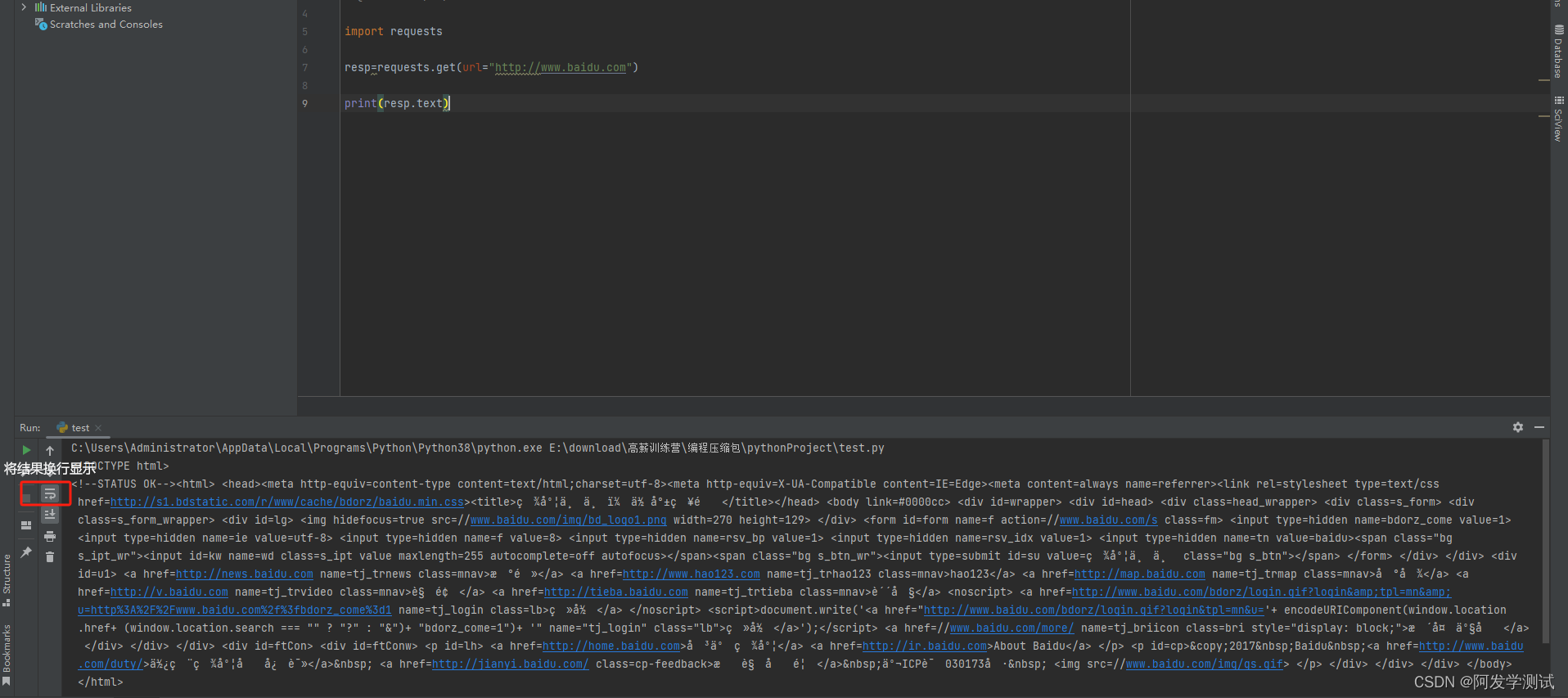Close the test run tab

coord(98,428)
